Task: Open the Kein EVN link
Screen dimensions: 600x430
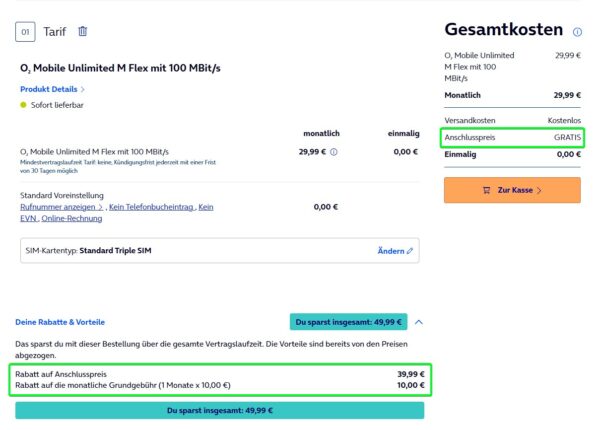Action: [x=206, y=207]
